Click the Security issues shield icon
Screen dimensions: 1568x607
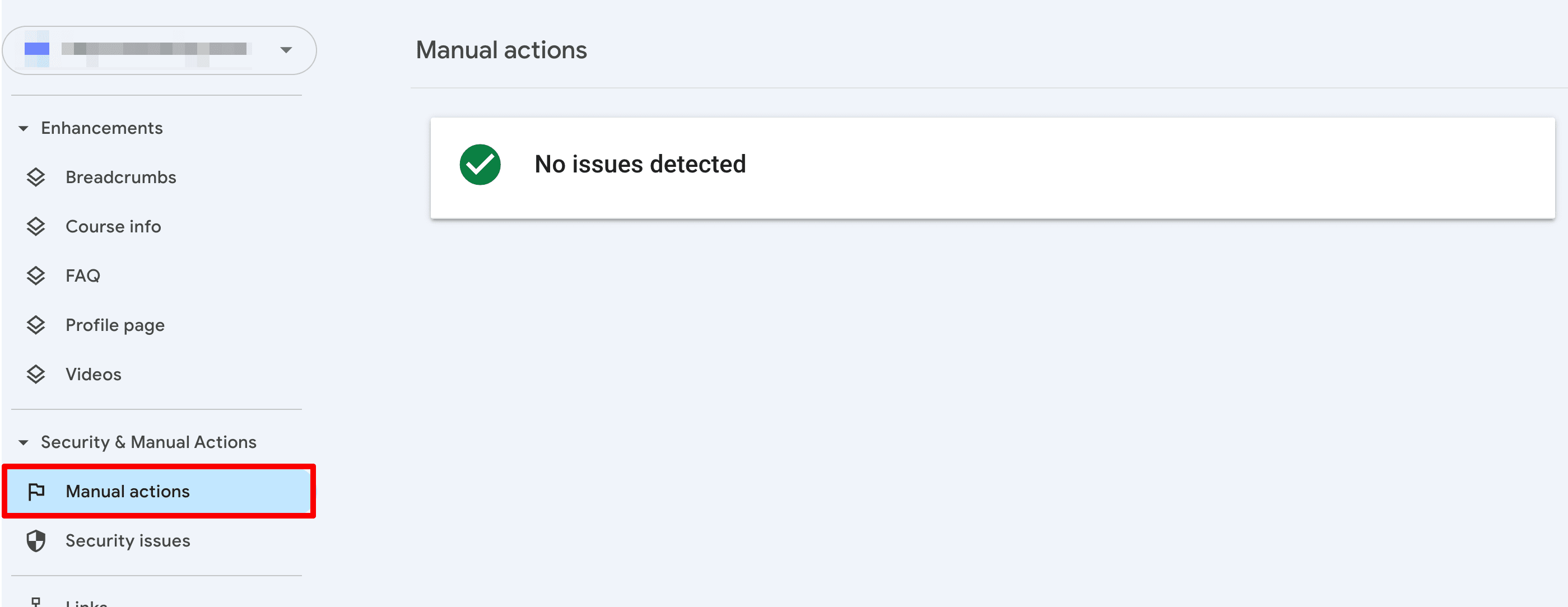[x=36, y=540]
